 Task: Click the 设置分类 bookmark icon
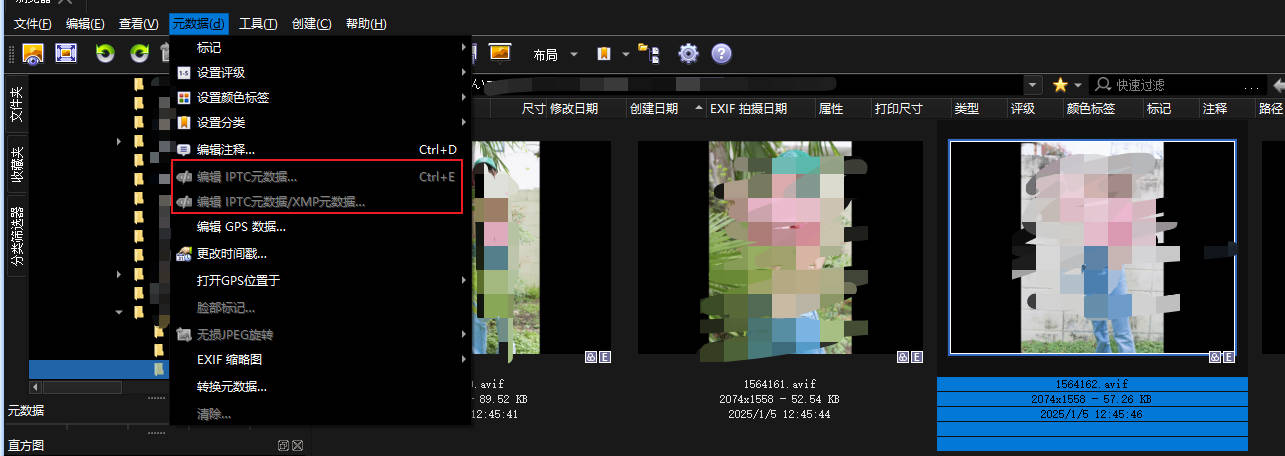tap(183, 122)
